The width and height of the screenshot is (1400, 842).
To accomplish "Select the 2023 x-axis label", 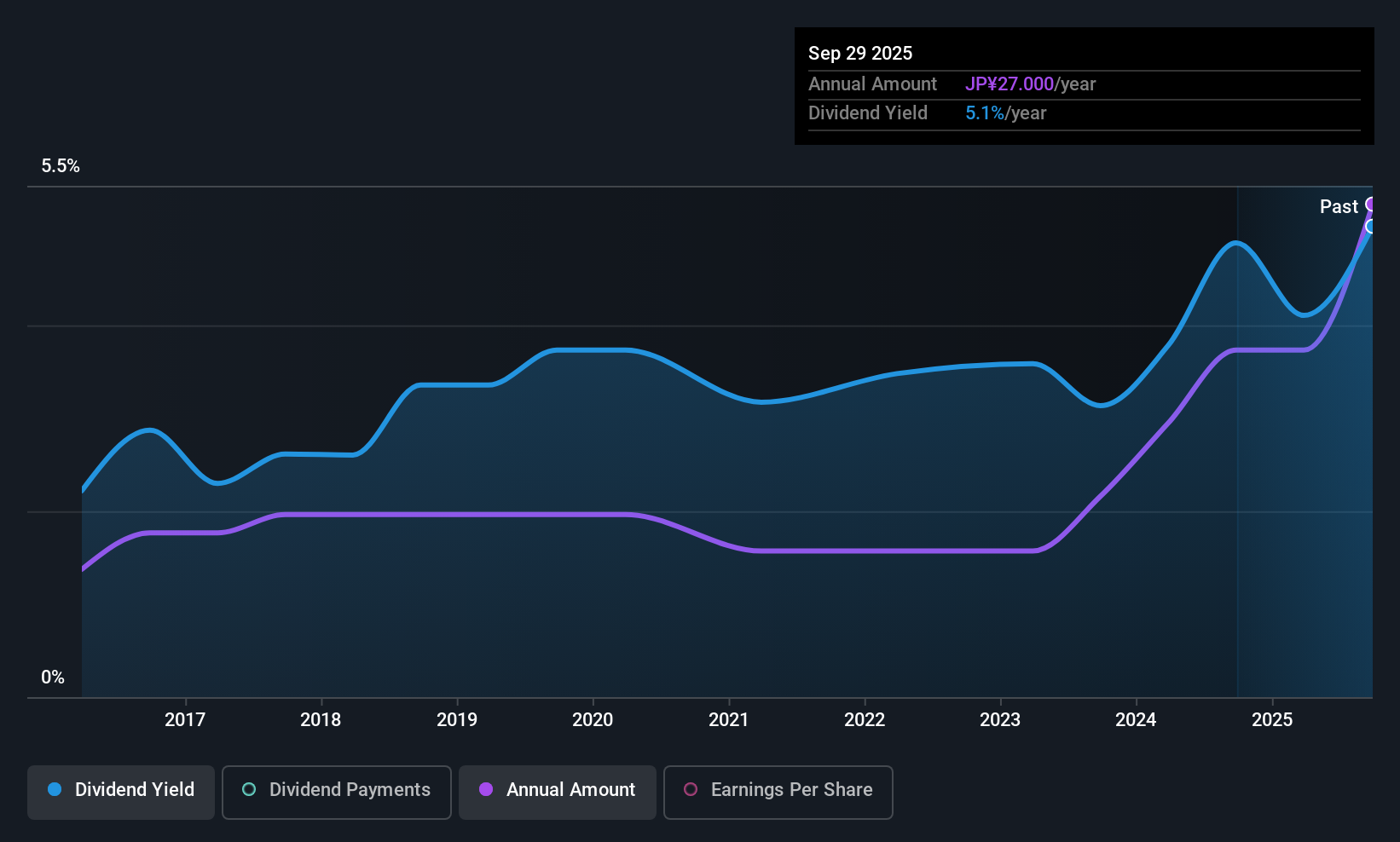I will 1000,720.
